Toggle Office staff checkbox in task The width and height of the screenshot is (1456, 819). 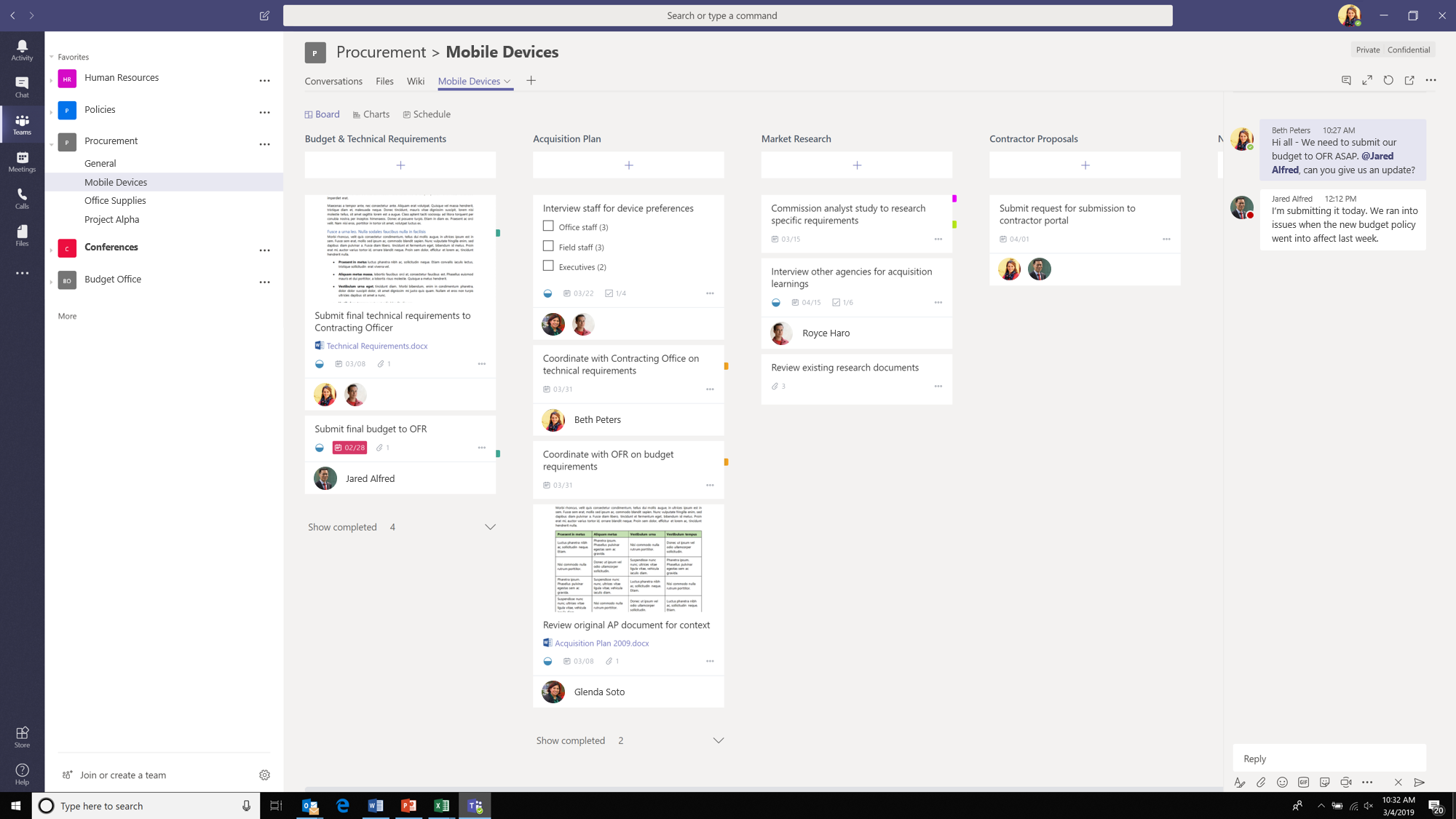point(547,224)
